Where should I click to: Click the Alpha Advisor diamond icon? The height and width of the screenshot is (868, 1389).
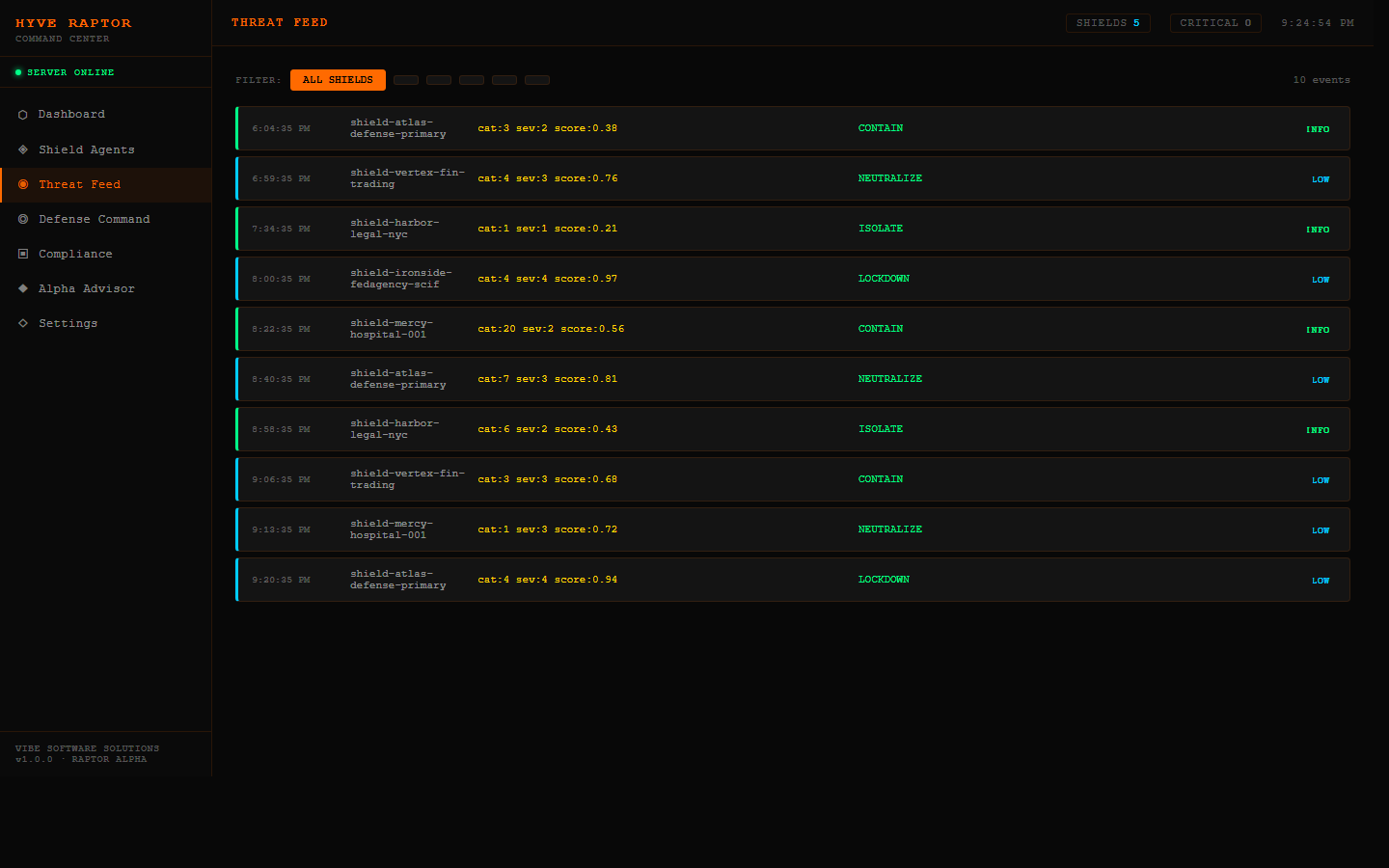pyautogui.click(x=23, y=288)
